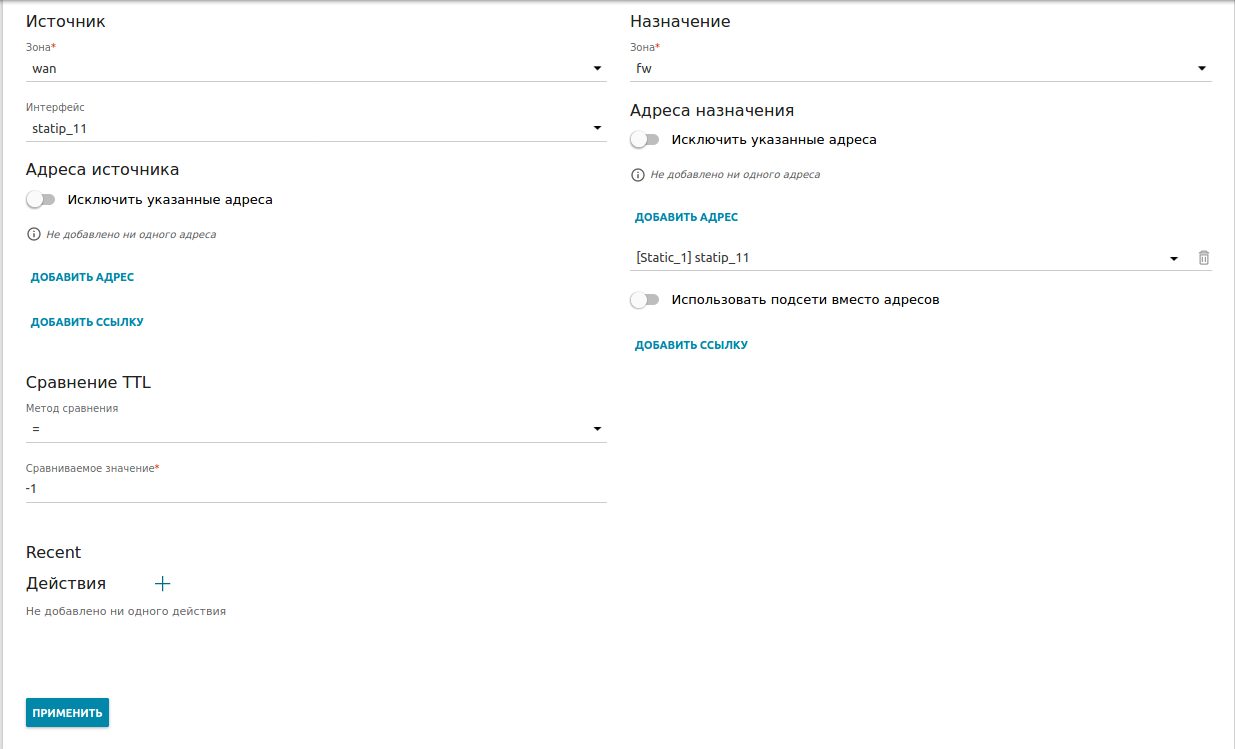Click ДОБАВИТЬ ССЫЛКУ under Адреса назначения
The height and width of the screenshot is (749, 1235).
pos(691,345)
